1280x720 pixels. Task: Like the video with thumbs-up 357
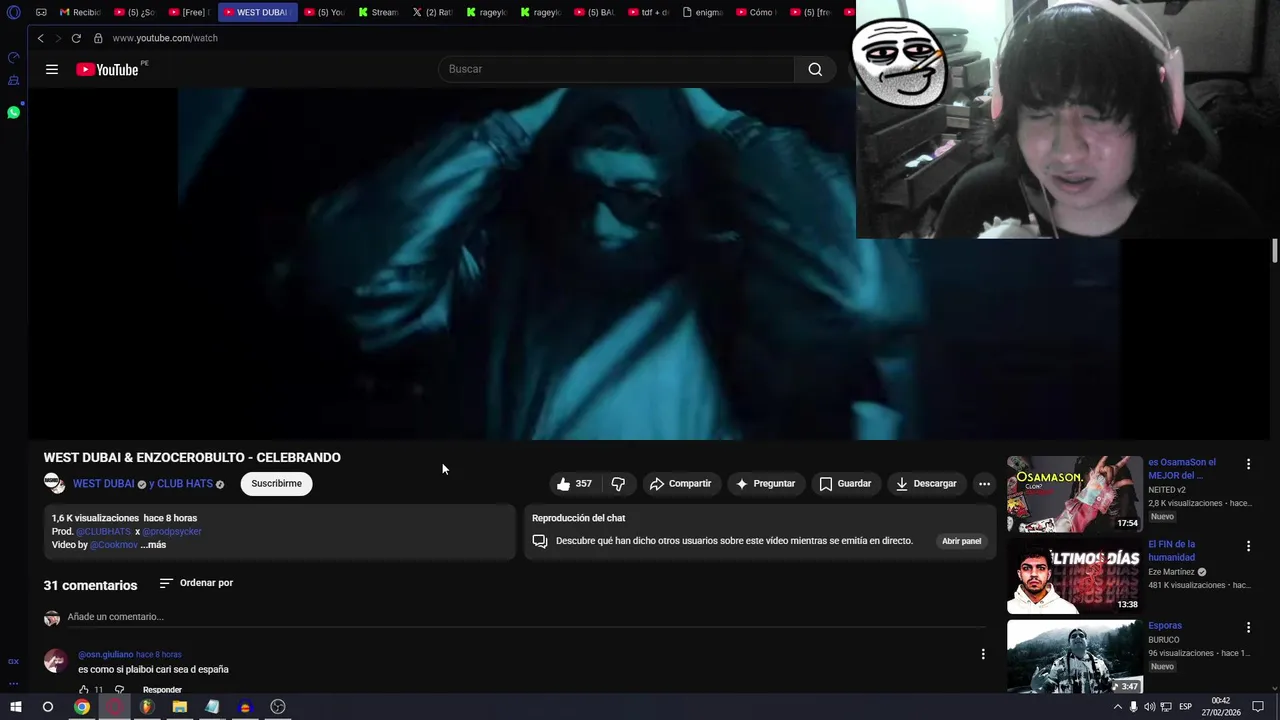coord(574,484)
